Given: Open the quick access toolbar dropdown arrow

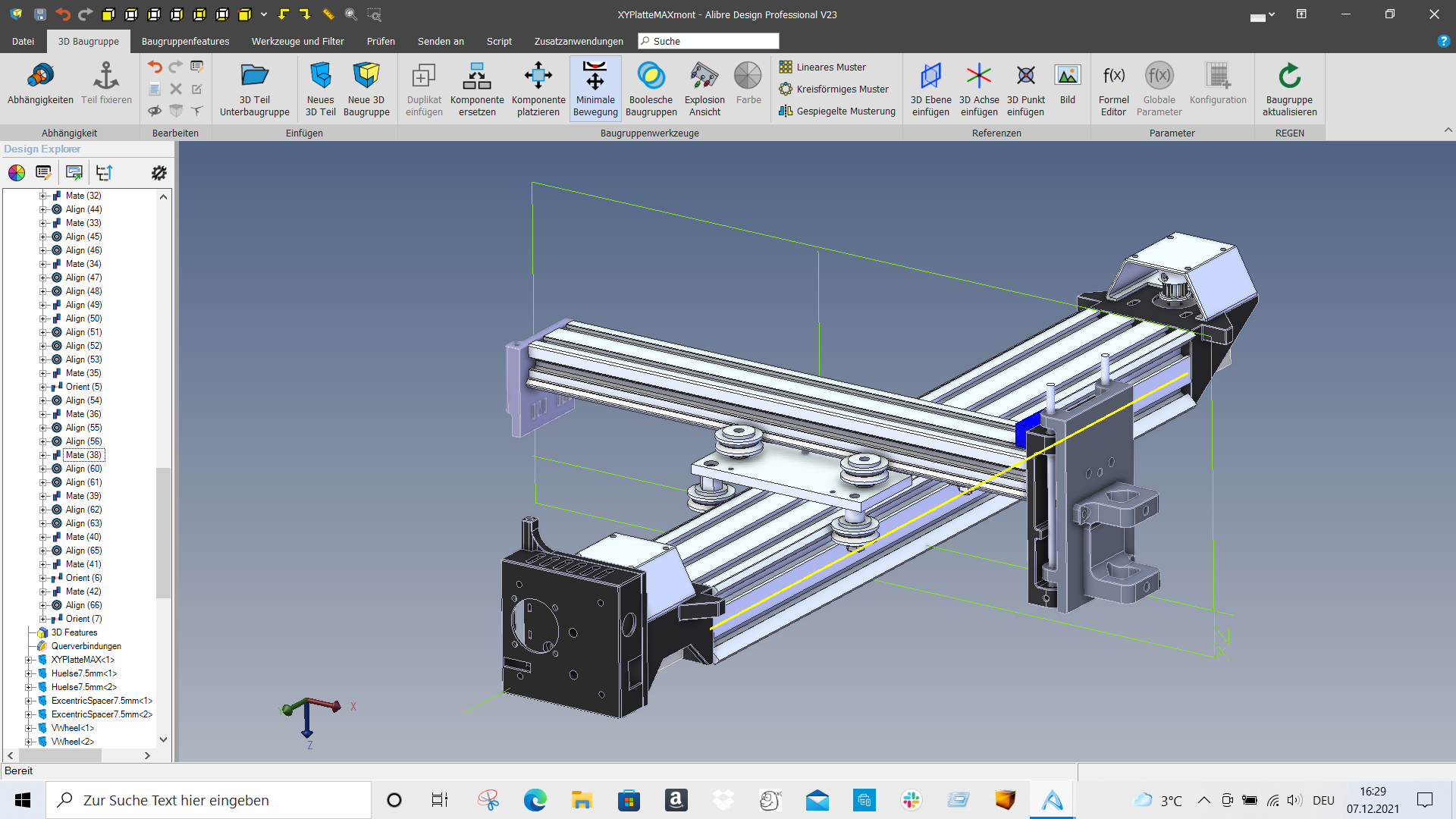Looking at the screenshot, I should pos(264,14).
